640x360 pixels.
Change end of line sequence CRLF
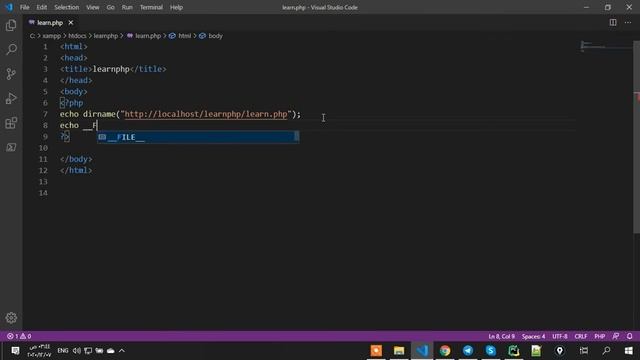click(580, 336)
